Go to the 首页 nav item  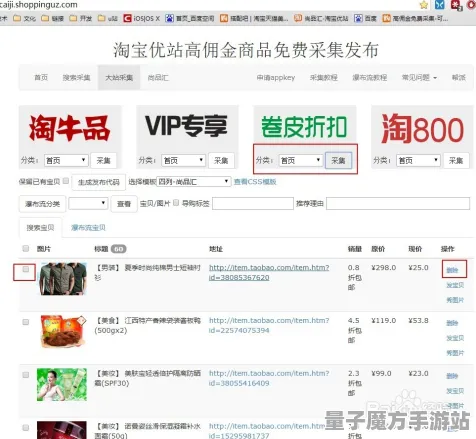pos(41,78)
